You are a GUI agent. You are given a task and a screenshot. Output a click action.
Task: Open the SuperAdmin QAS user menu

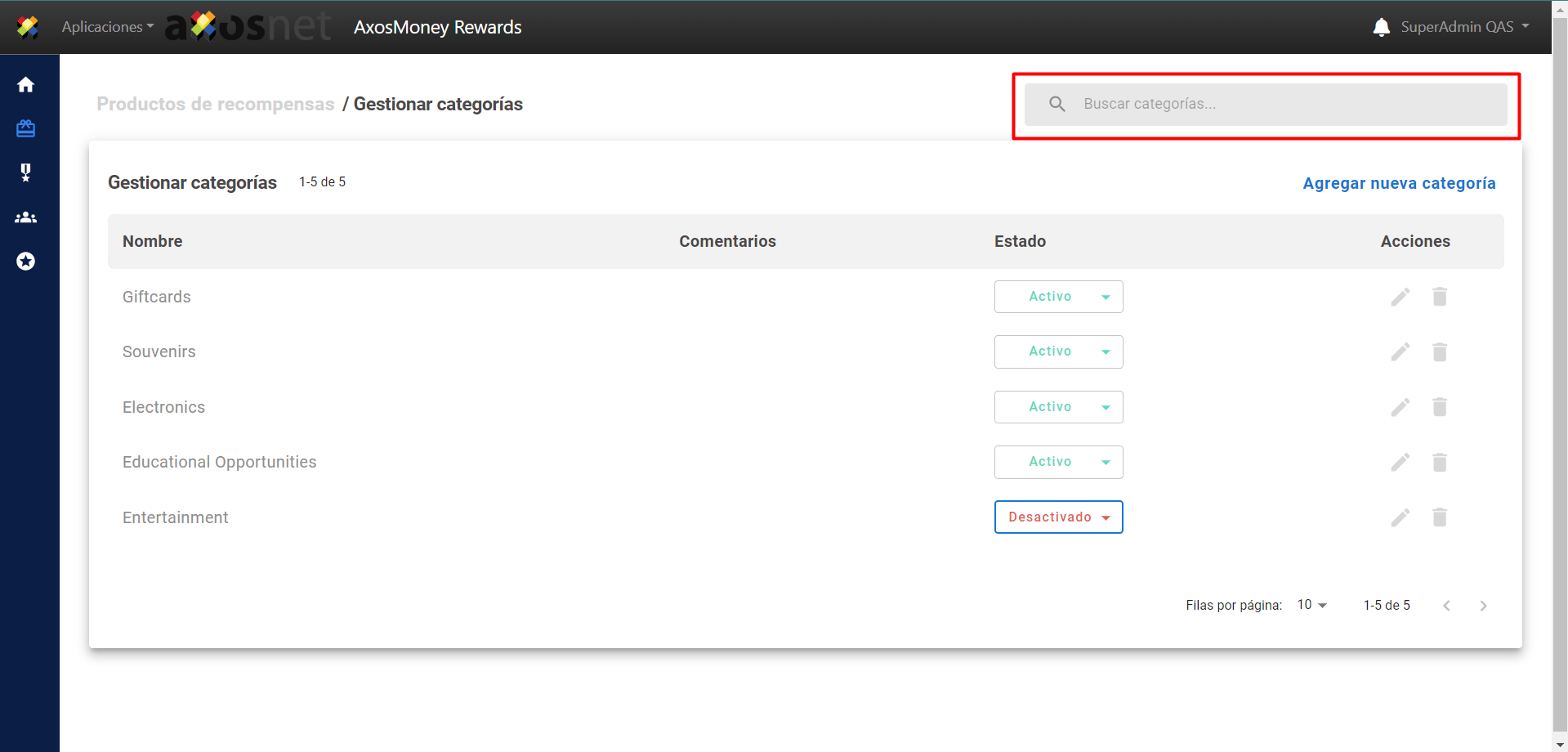[1464, 27]
